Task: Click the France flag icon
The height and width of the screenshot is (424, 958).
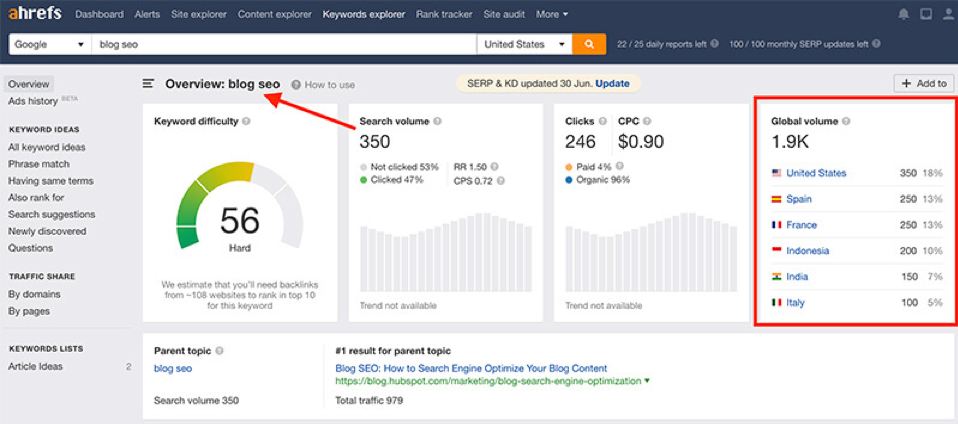Action: [x=777, y=225]
